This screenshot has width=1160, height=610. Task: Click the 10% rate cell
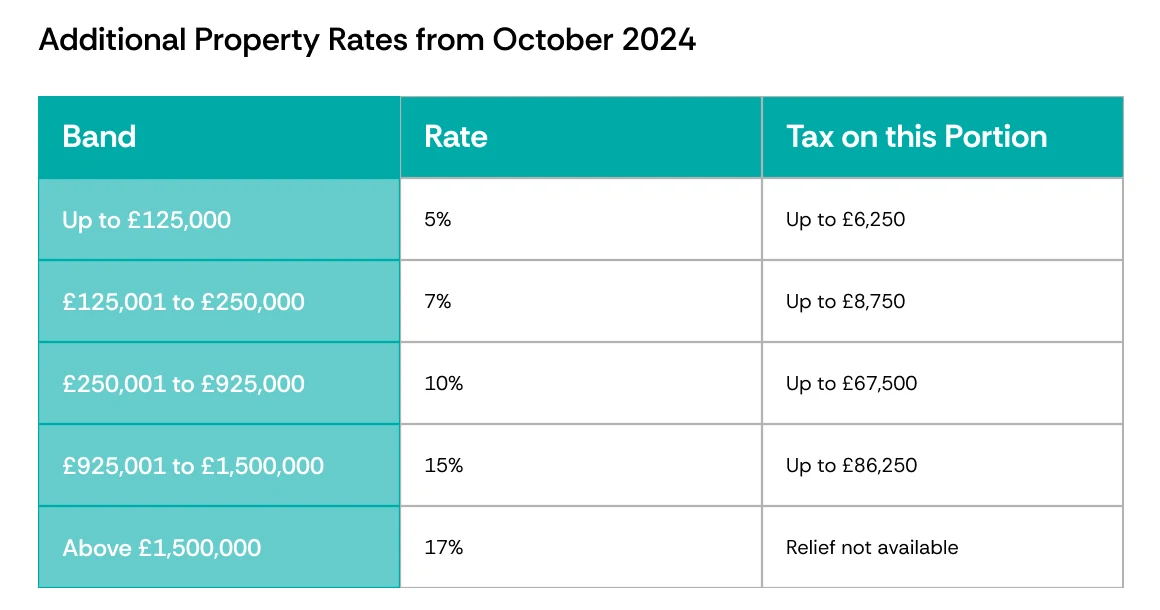coord(581,384)
